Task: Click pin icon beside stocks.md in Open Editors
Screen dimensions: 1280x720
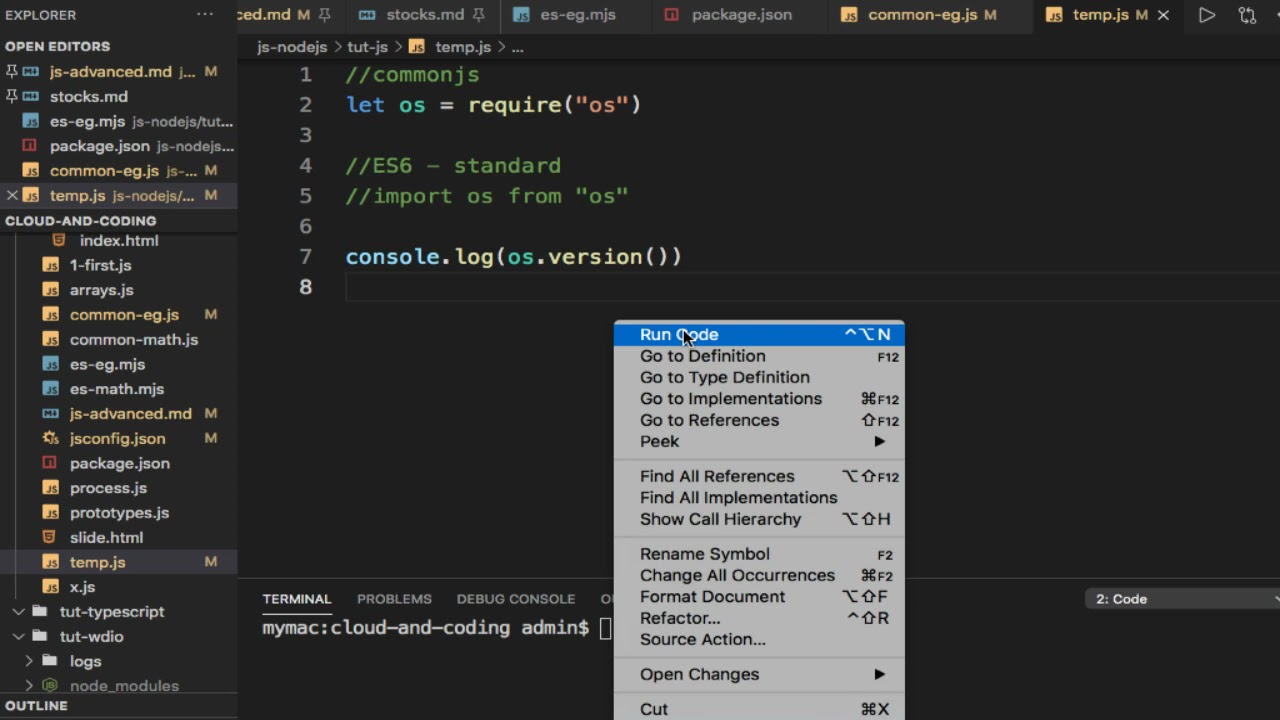Action: [x=12, y=97]
